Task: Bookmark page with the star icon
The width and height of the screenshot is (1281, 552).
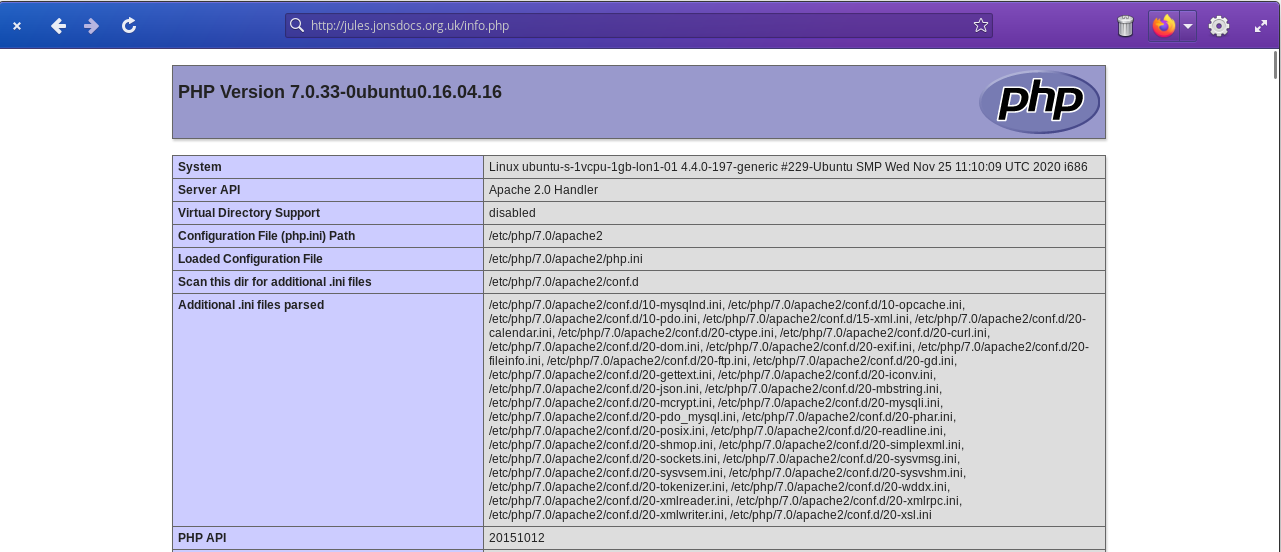Action: (980, 25)
